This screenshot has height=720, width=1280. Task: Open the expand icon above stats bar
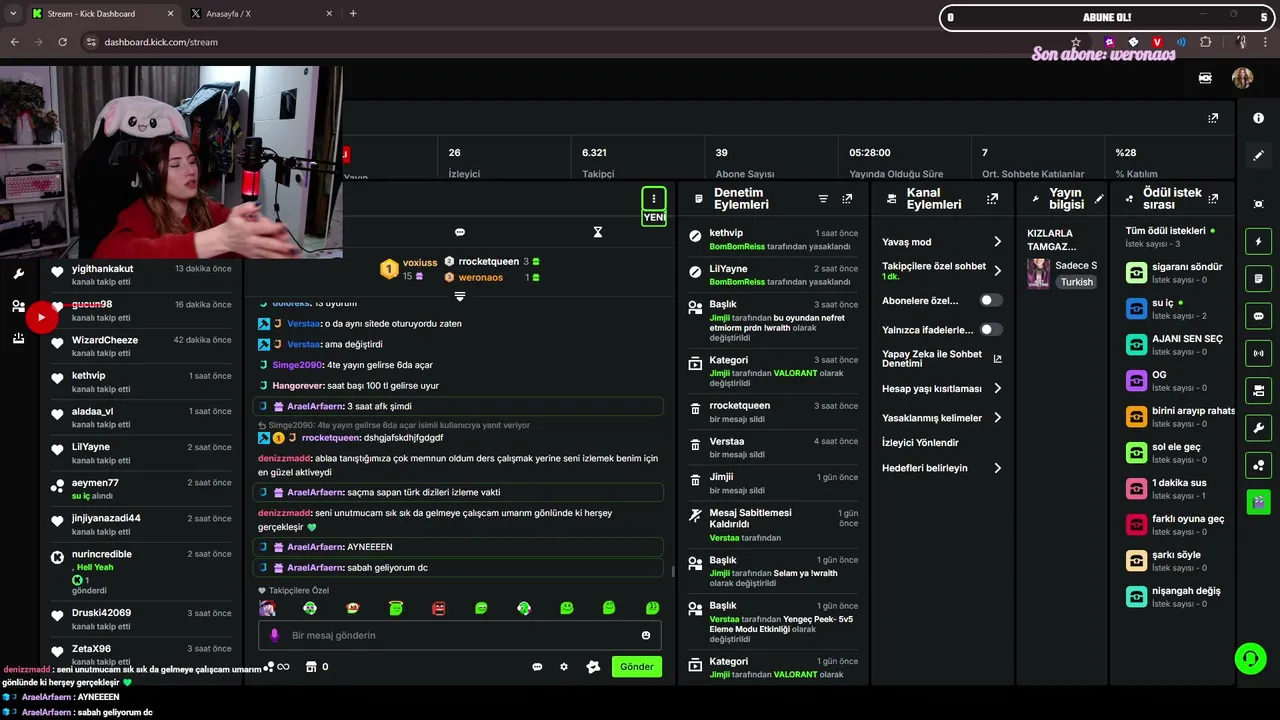tap(1213, 118)
